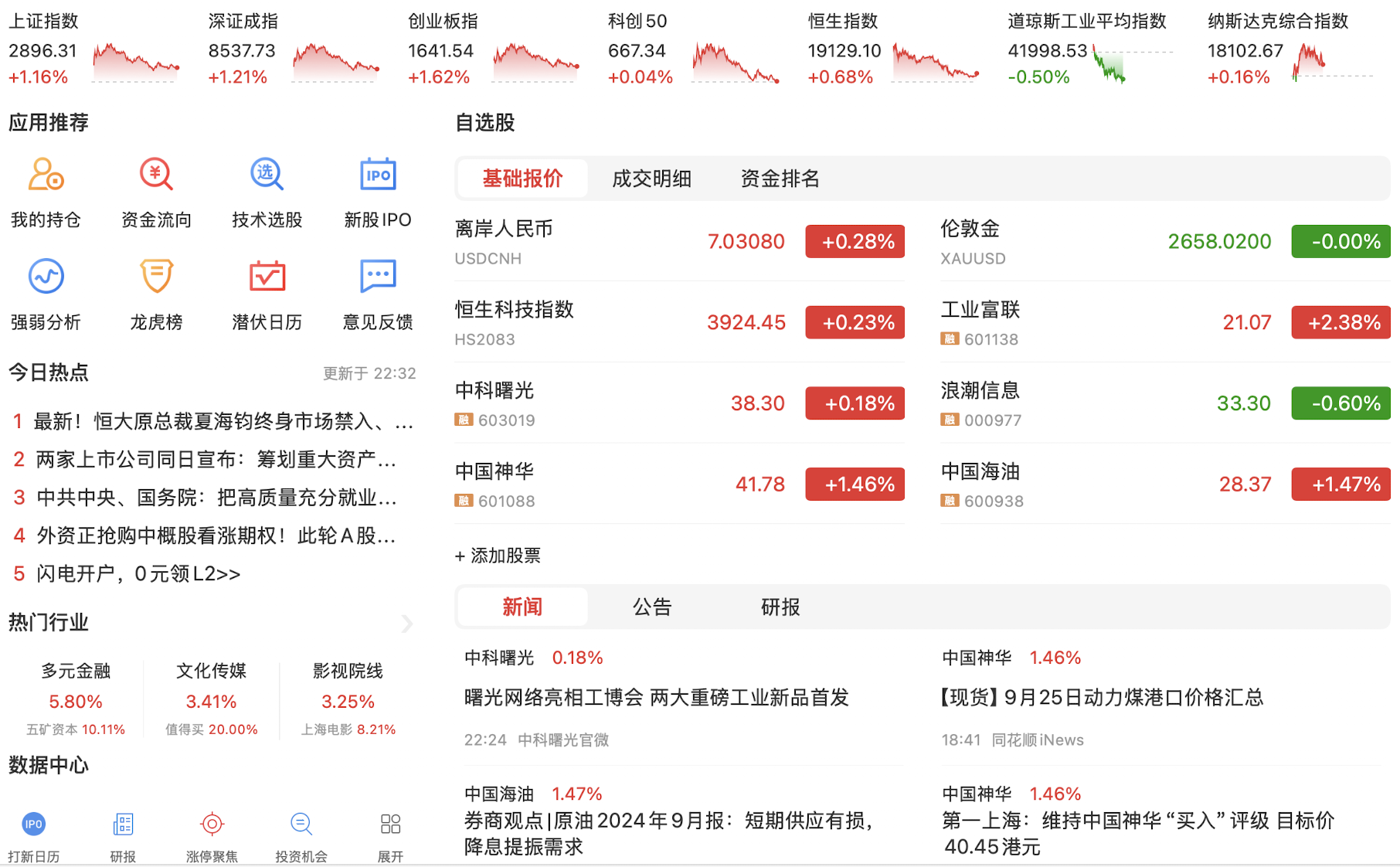1400x867 pixels.
Task: Open 科创50 mini chart
Action: click(736, 62)
